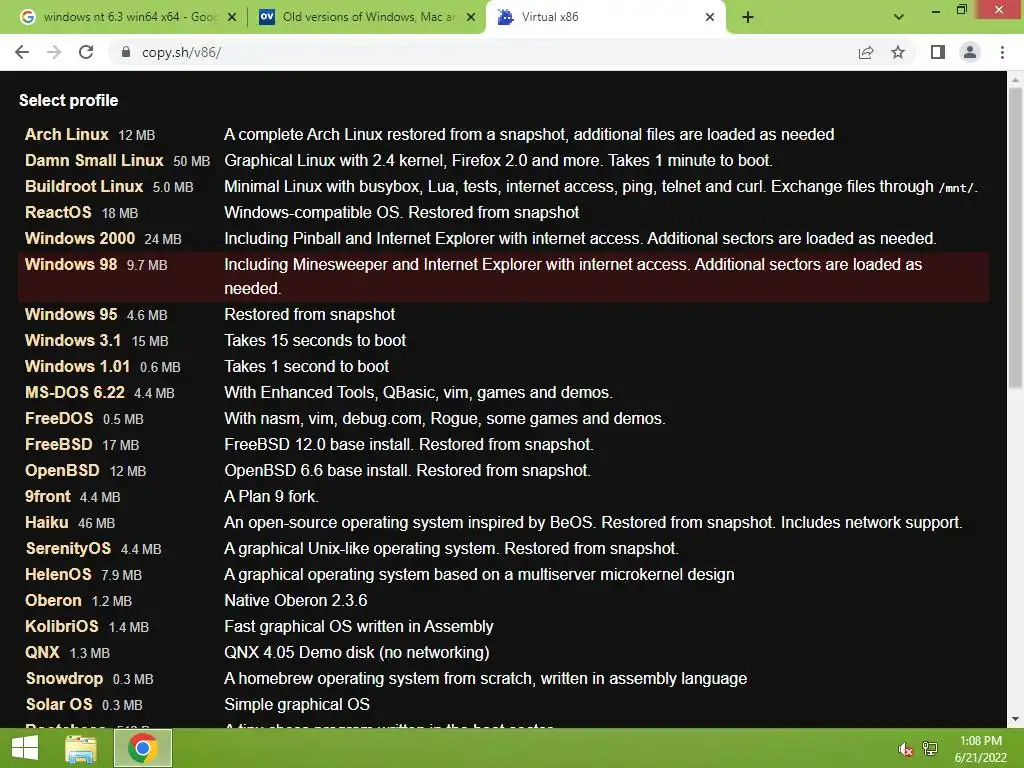Screen dimensions: 1024x768
Task: Launch the 9front profile
Action: [x=48, y=497]
